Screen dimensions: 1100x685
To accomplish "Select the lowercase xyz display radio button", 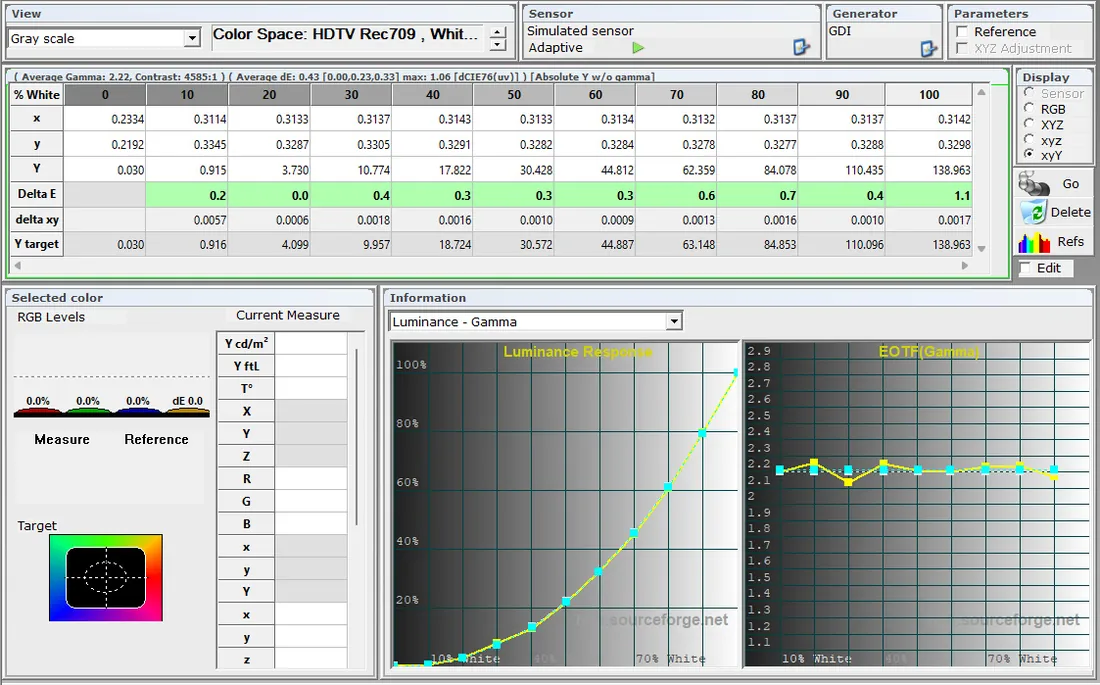I will point(1029,140).
